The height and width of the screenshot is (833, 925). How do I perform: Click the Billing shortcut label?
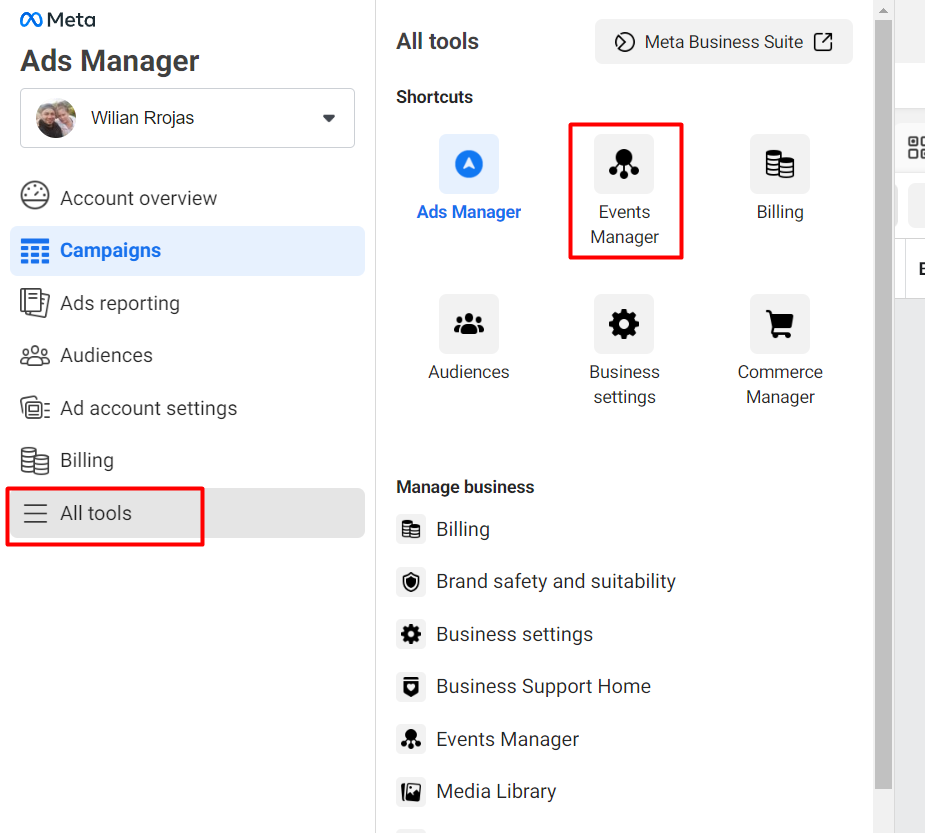click(780, 212)
